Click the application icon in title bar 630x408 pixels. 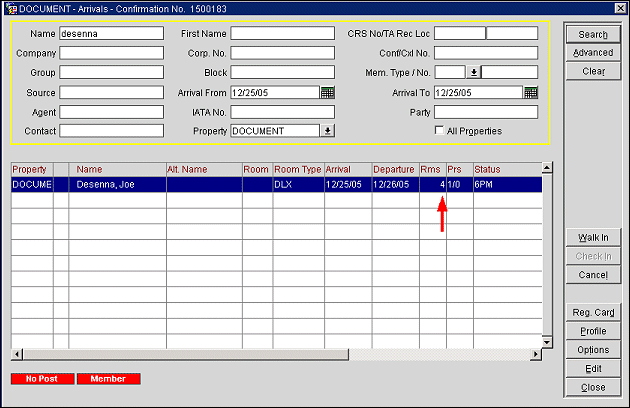point(11,8)
